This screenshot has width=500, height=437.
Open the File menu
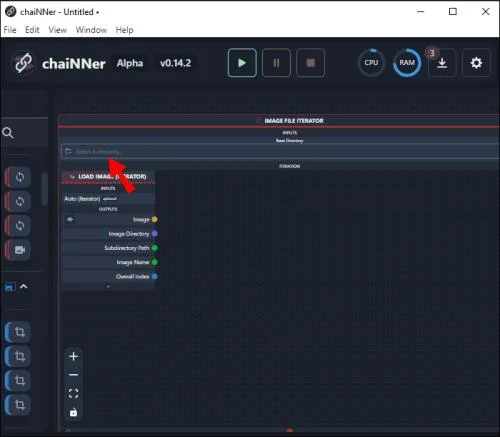10,30
